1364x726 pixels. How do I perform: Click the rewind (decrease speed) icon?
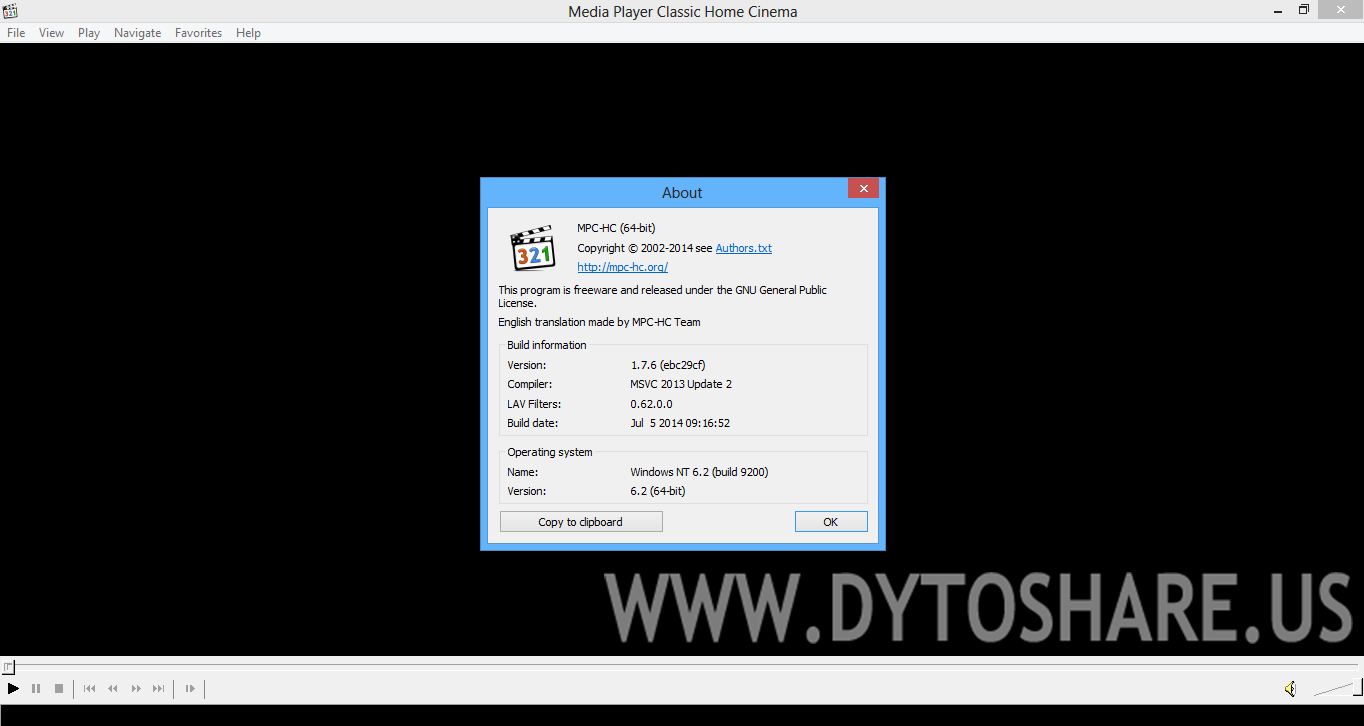113,688
